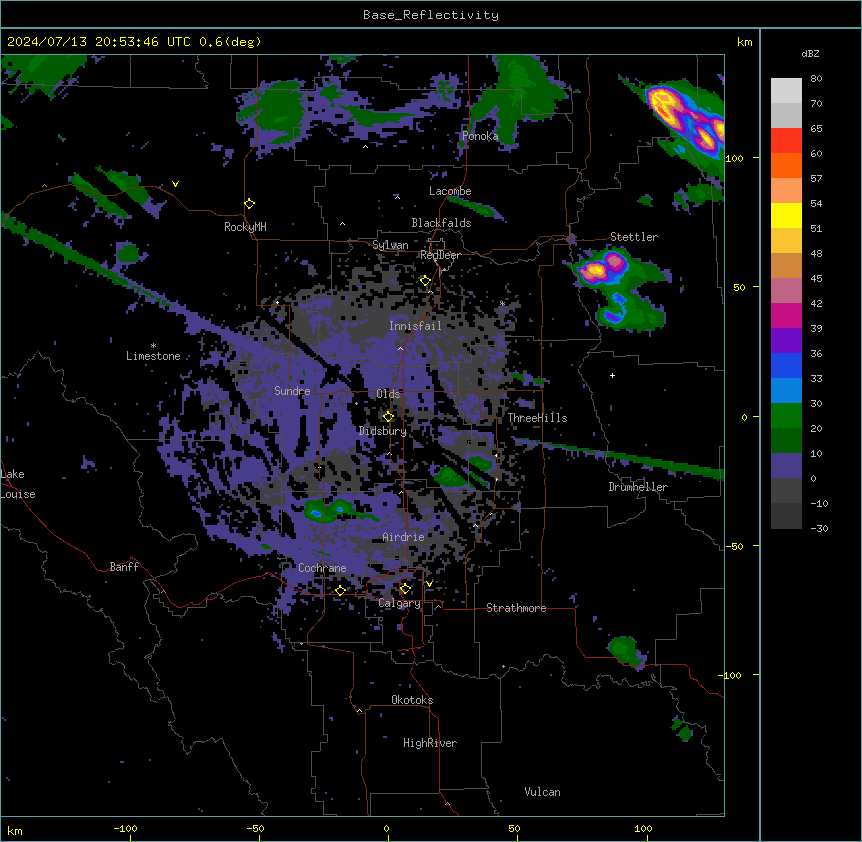This screenshot has height=842, width=862.
Task: Click the km label at bottom left
Action: coord(14,831)
